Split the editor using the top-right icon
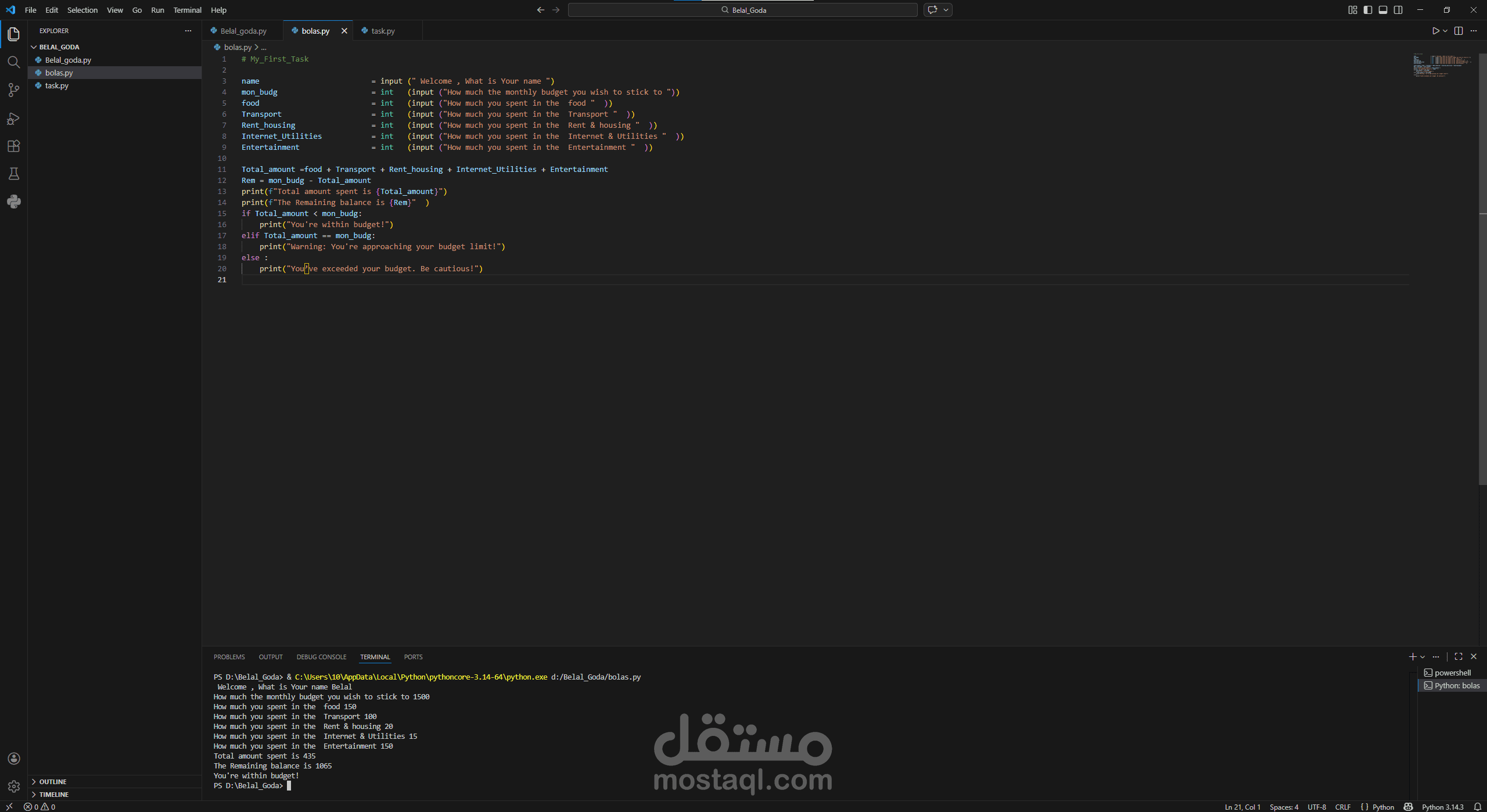This screenshot has width=1487, height=812. (x=1459, y=31)
